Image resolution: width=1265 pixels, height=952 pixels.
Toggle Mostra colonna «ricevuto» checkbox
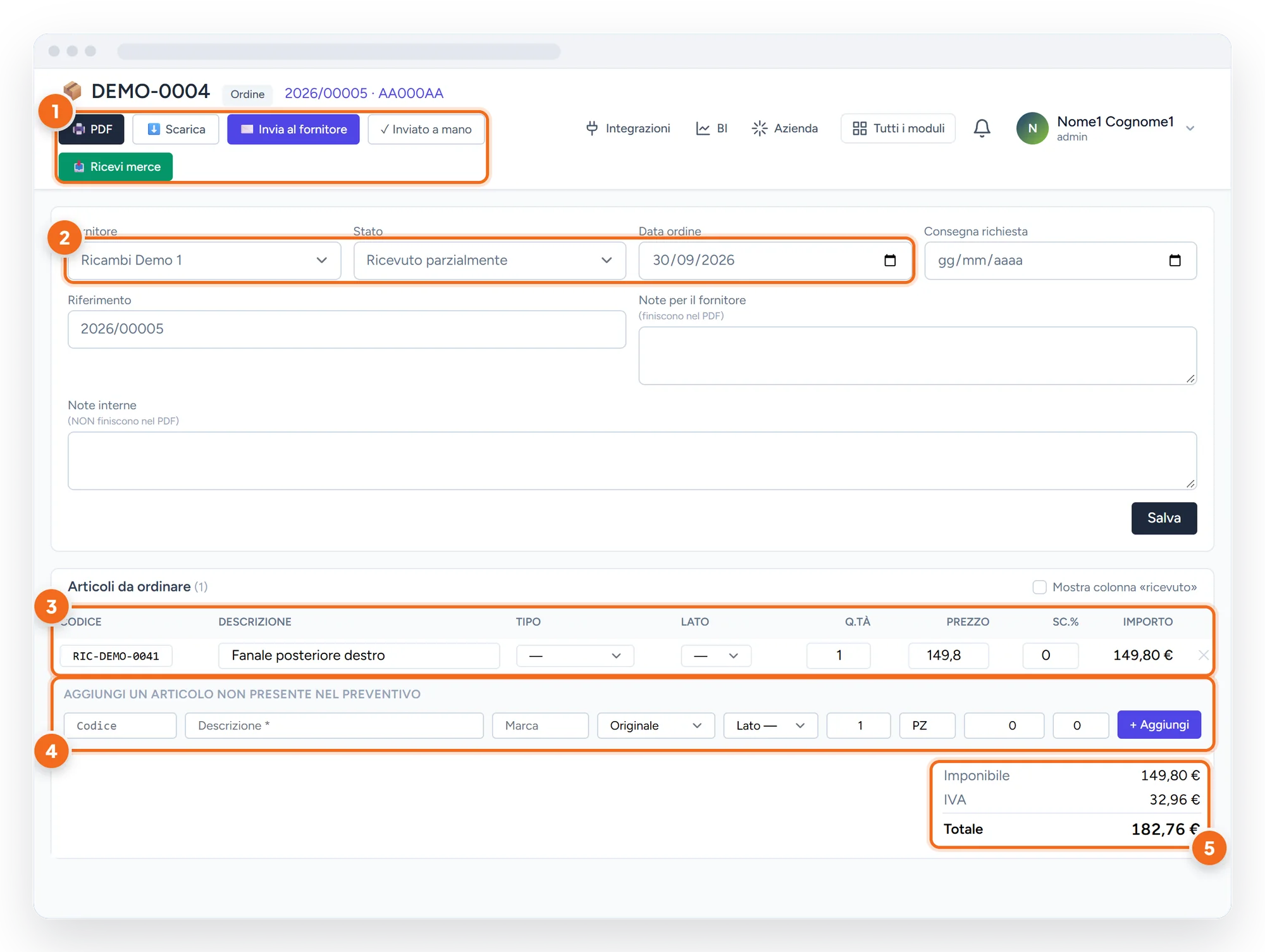pyautogui.click(x=1039, y=587)
